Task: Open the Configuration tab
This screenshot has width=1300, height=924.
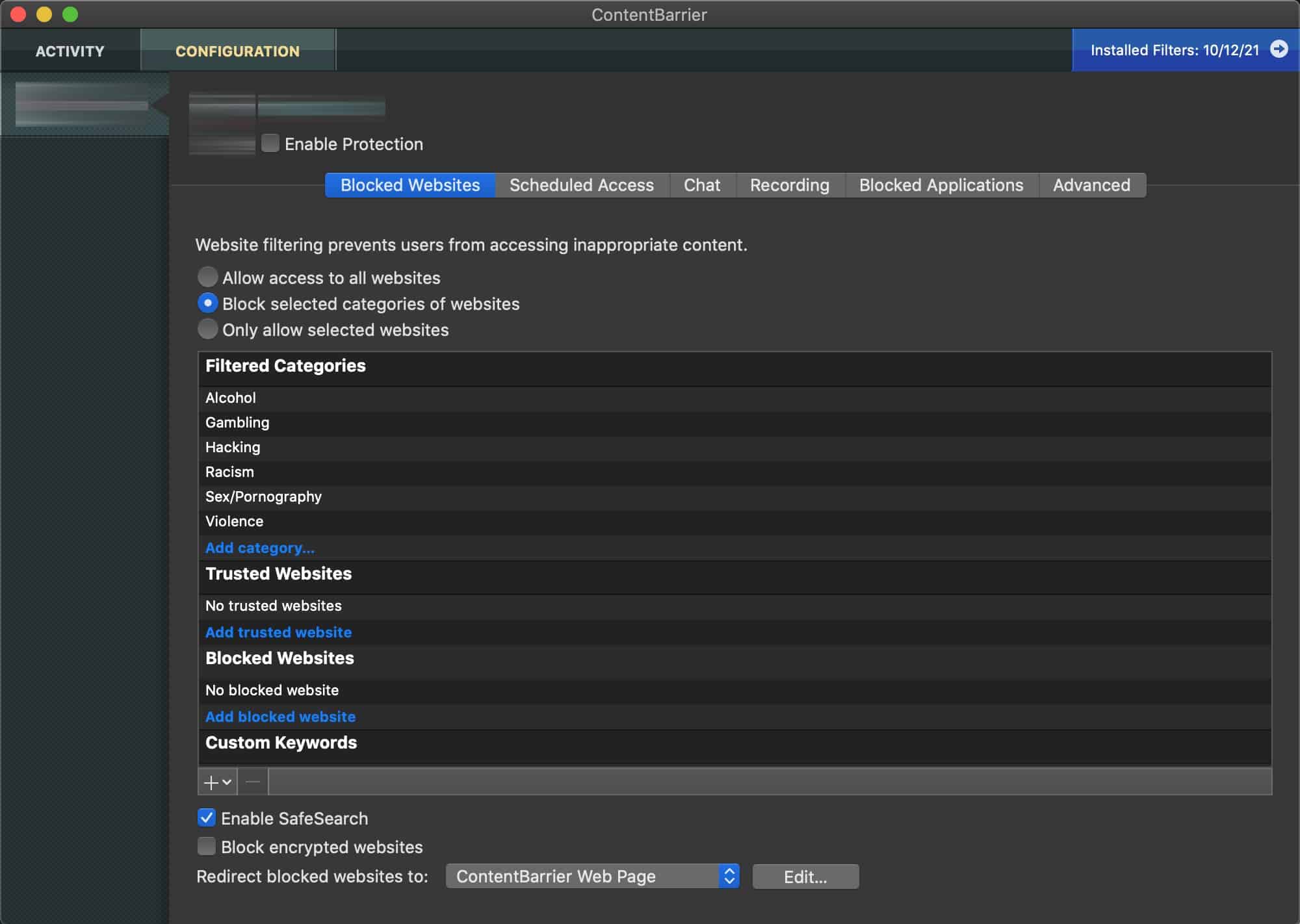Action: click(238, 51)
